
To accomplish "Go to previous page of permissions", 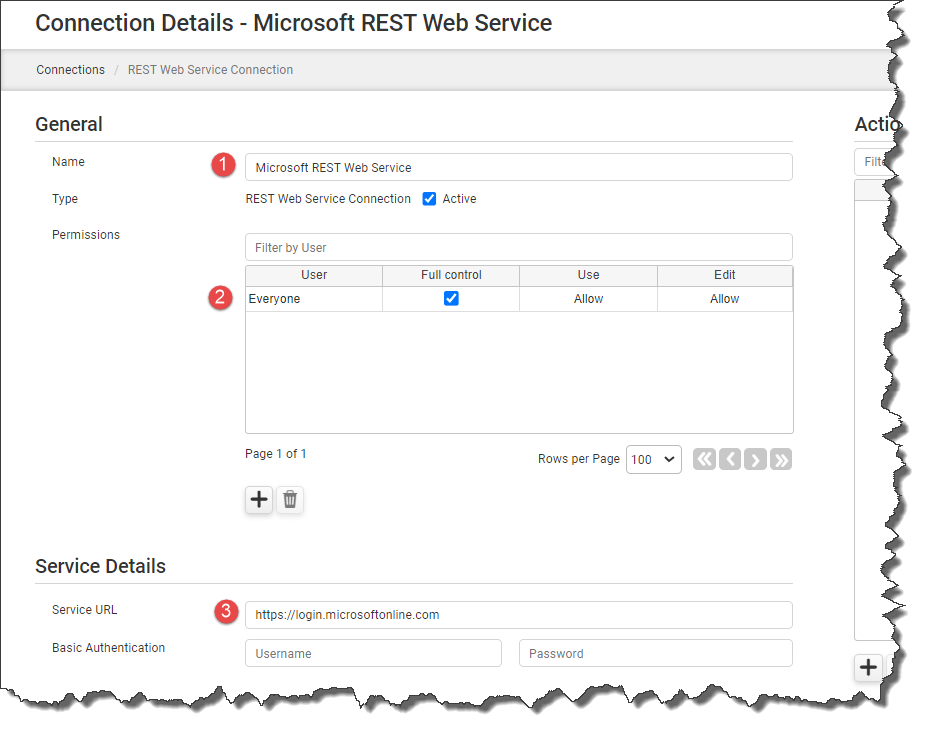I will tap(730, 459).
